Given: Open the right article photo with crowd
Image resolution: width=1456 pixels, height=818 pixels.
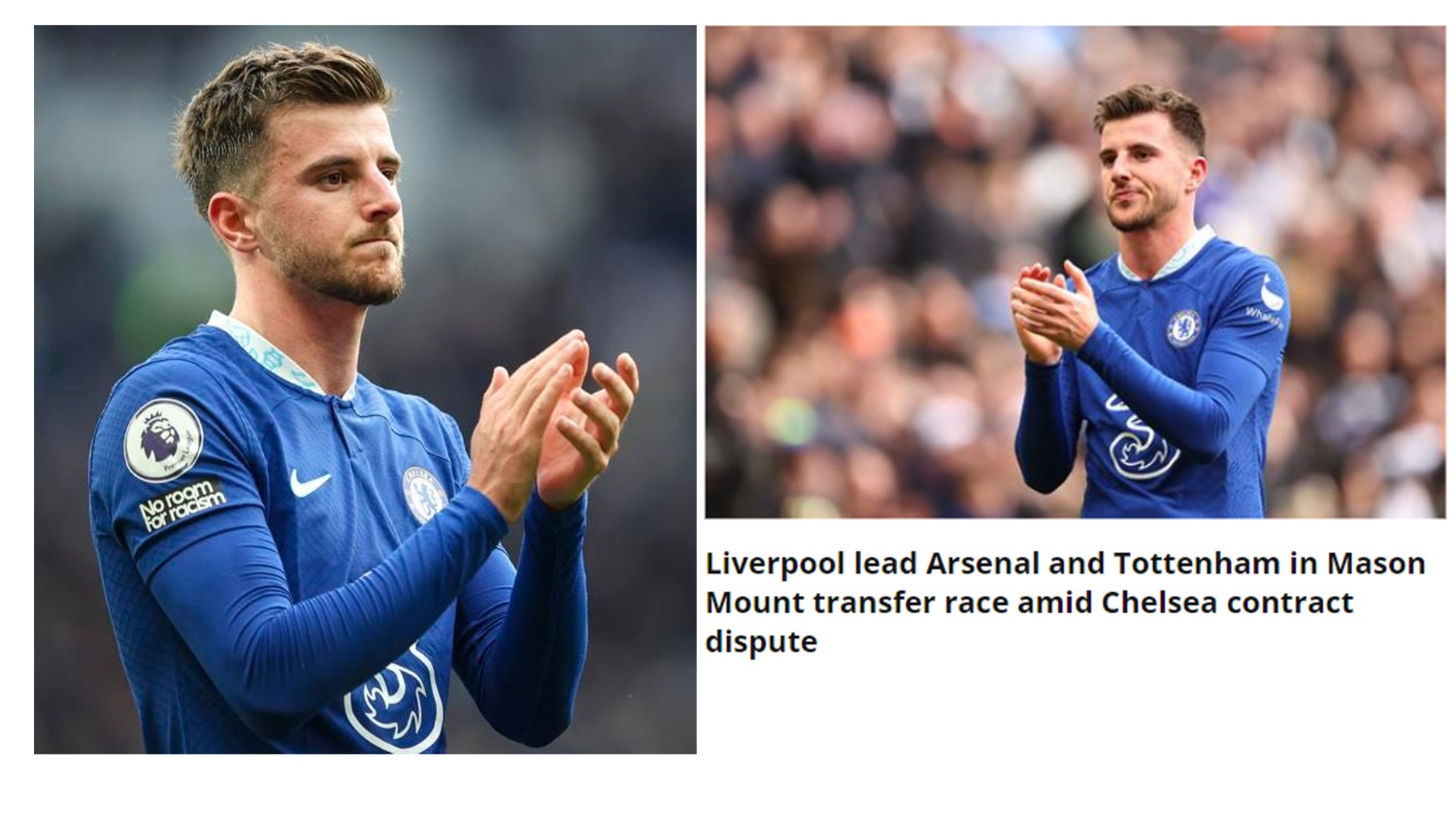Looking at the screenshot, I should click(x=1075, y=272).
